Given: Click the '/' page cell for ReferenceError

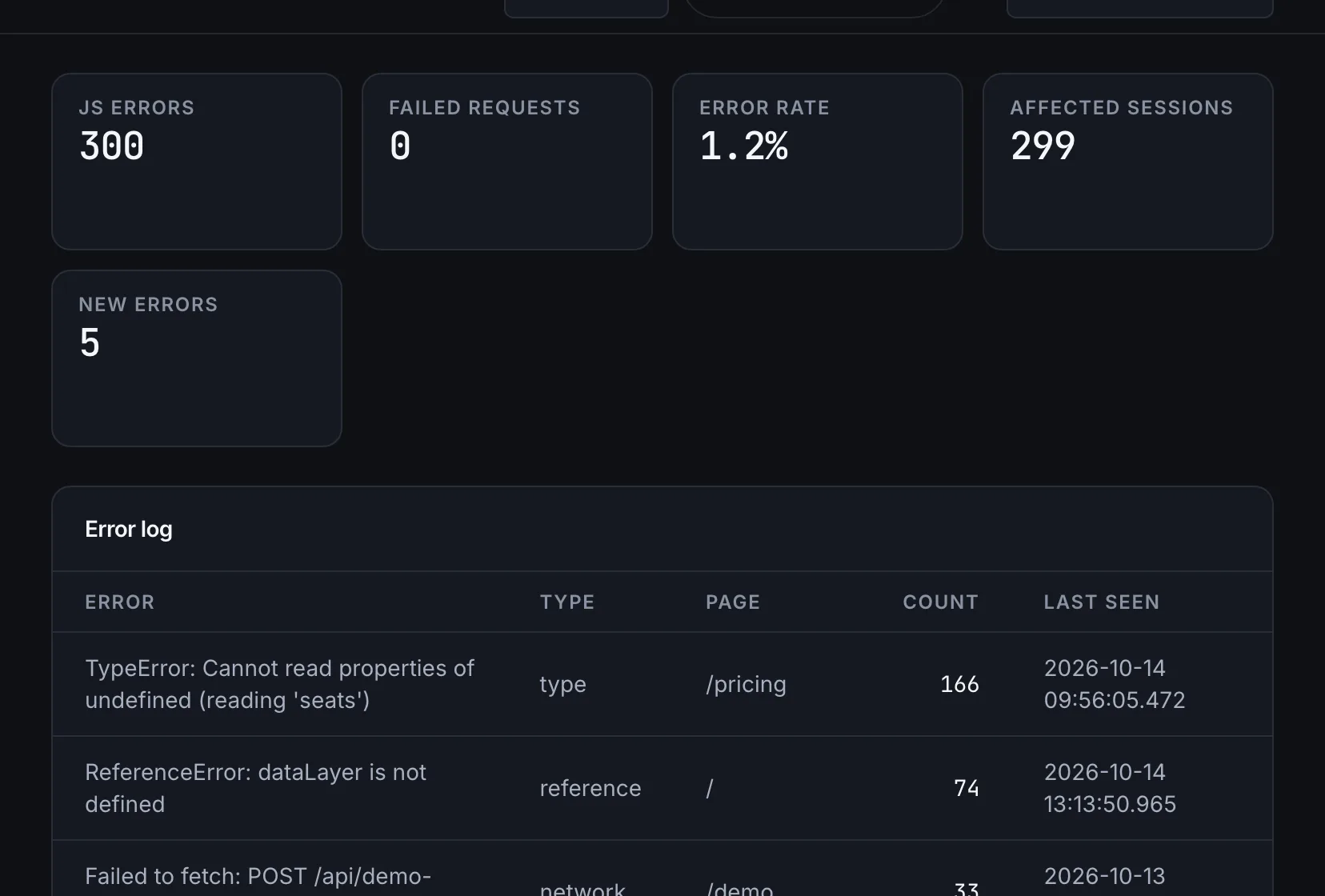Looking at the screenshot, I should pyautogui.click(x=709, y=788).
